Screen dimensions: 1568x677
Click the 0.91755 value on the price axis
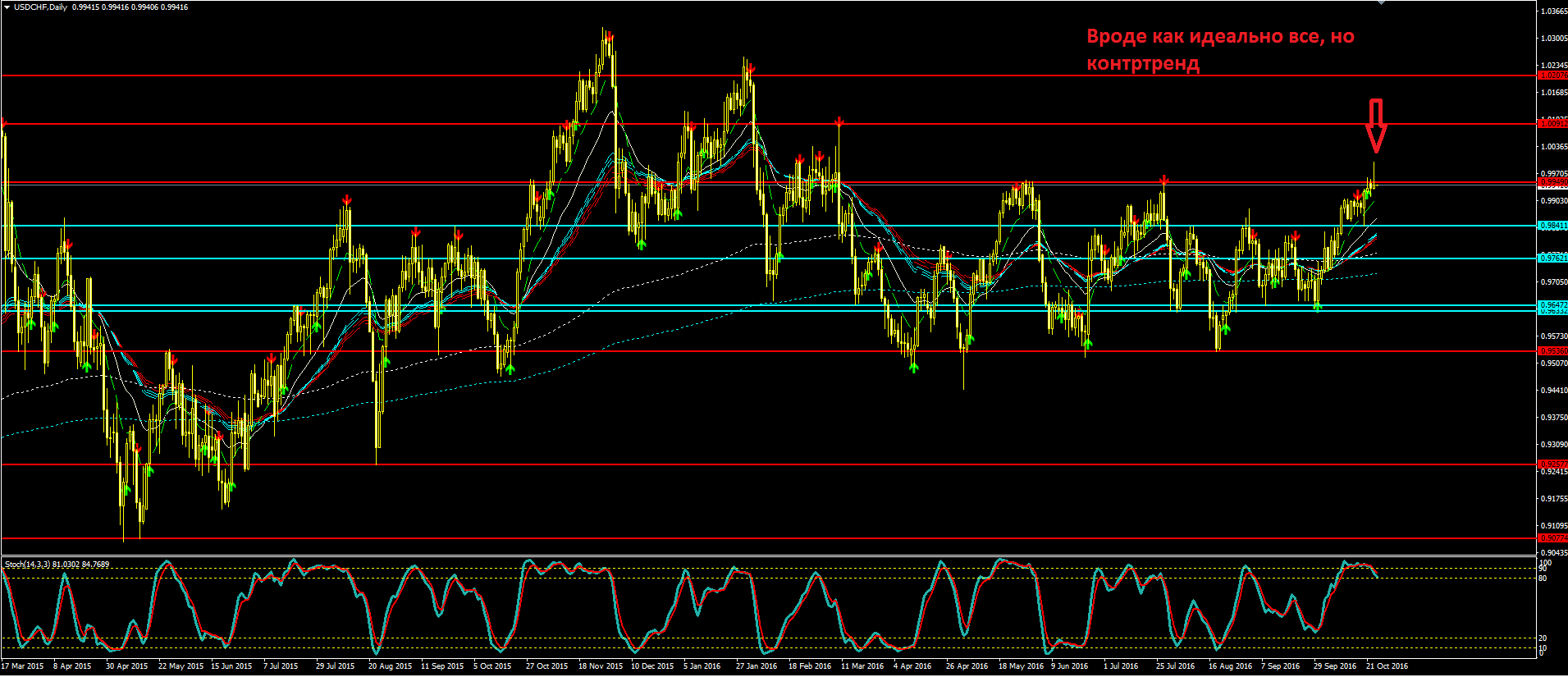pyautogui.click(x=1554, y=499)
